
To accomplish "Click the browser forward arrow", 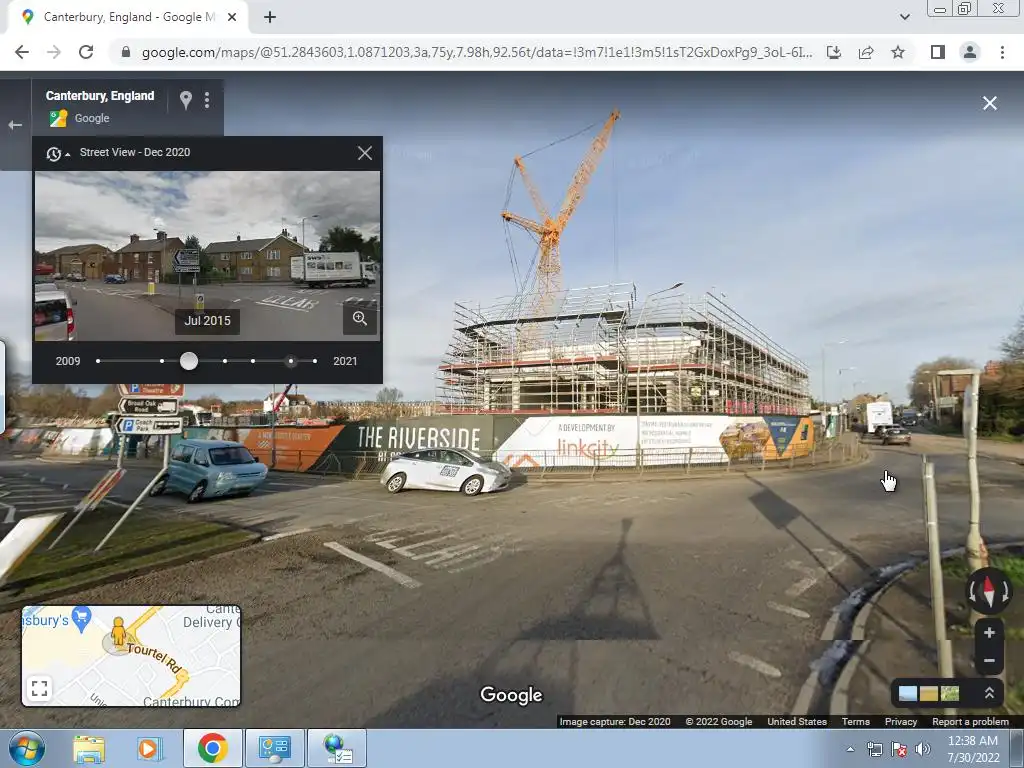I will tap(54, 52).
